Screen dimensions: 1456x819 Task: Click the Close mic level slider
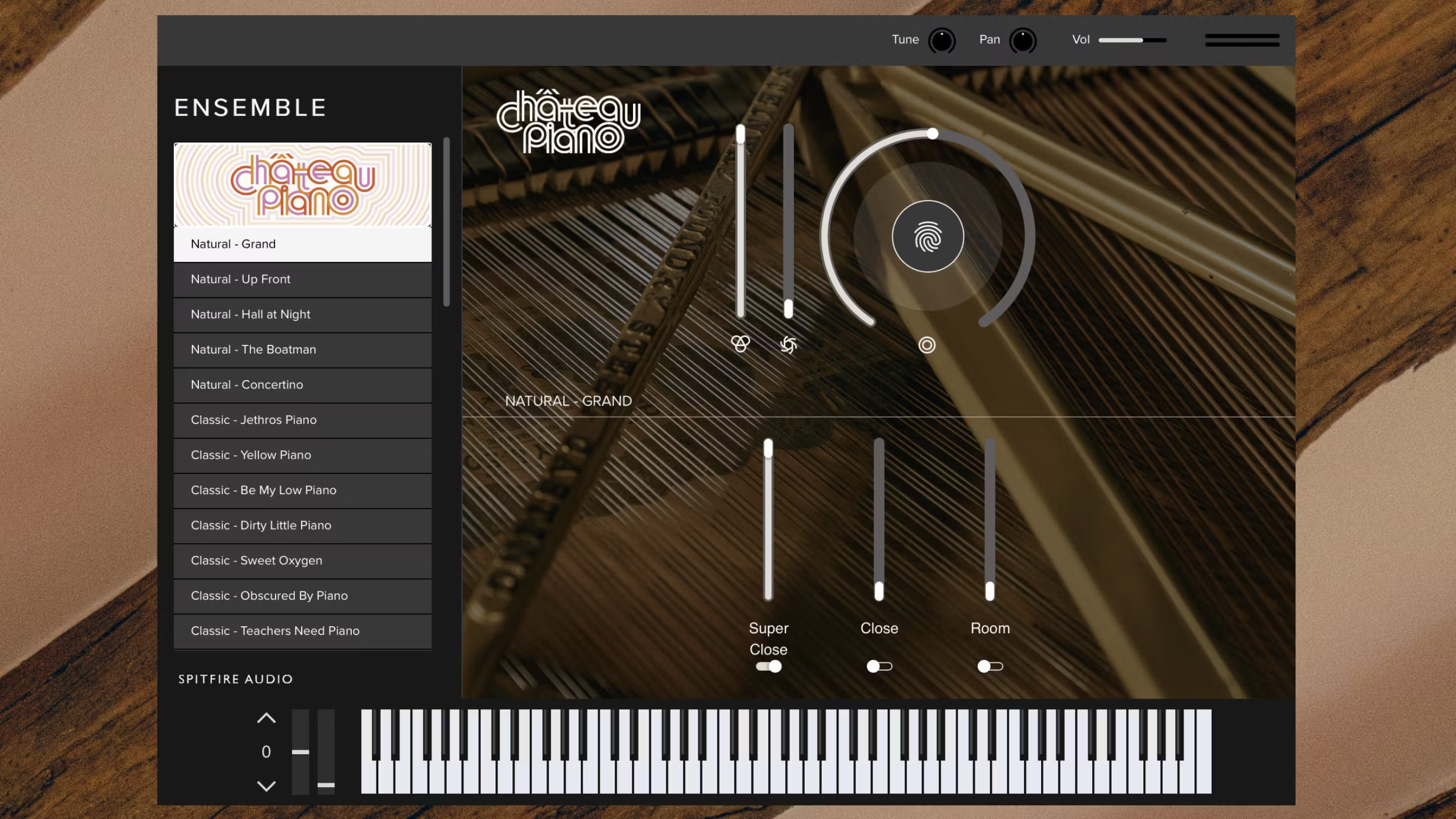pyautogui.click(x=879, y=519)
